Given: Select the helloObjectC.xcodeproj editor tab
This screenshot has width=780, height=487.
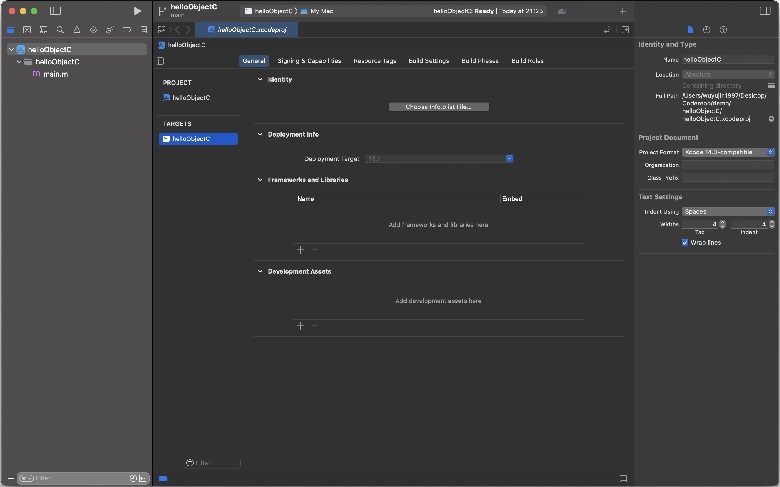Looking at the screenshot, I should pos(247,30).
